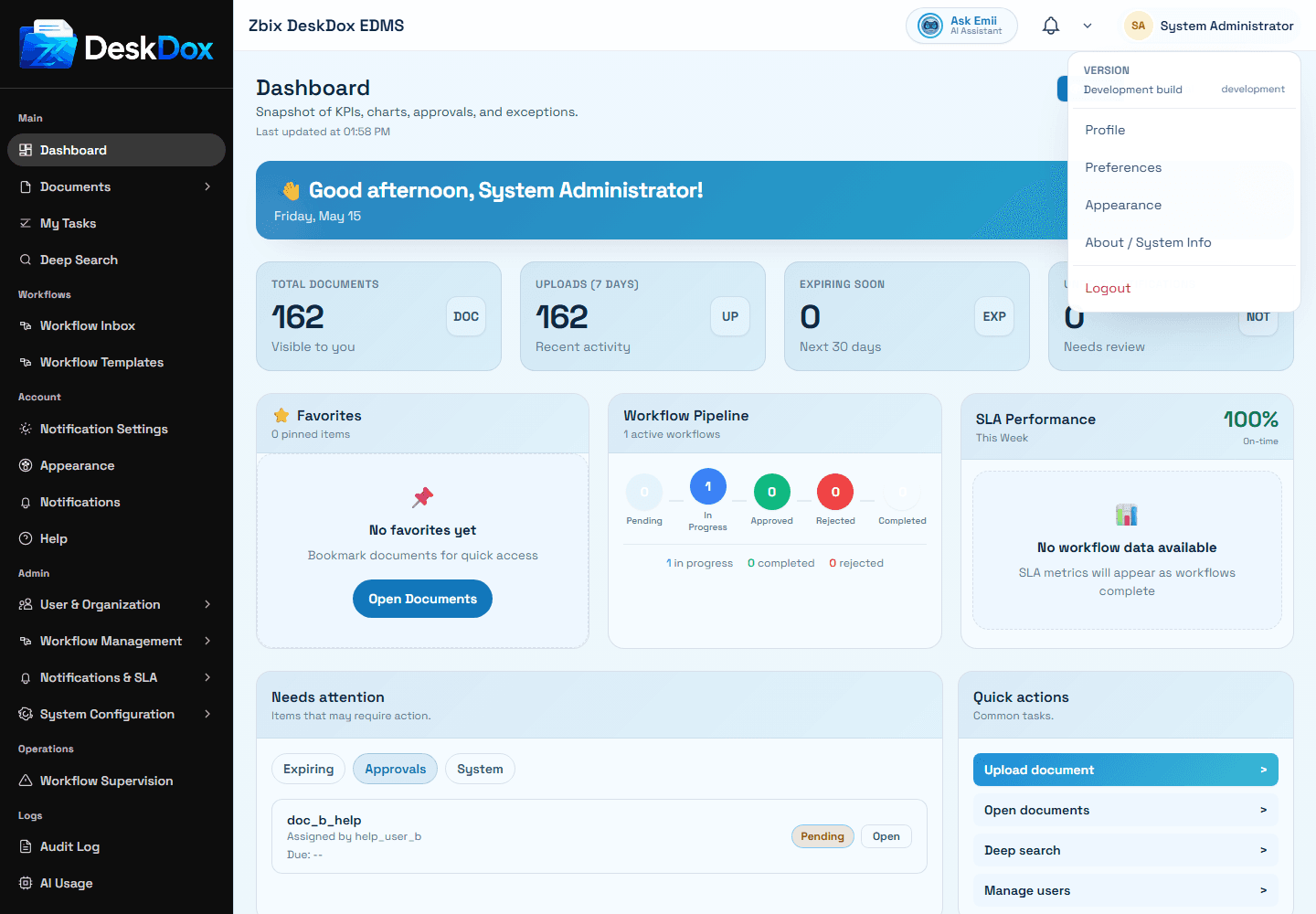This screenshot has height=914, width=1316.
Task: Expand Notifications & SLA chevron
Action: tap(207, 677)
